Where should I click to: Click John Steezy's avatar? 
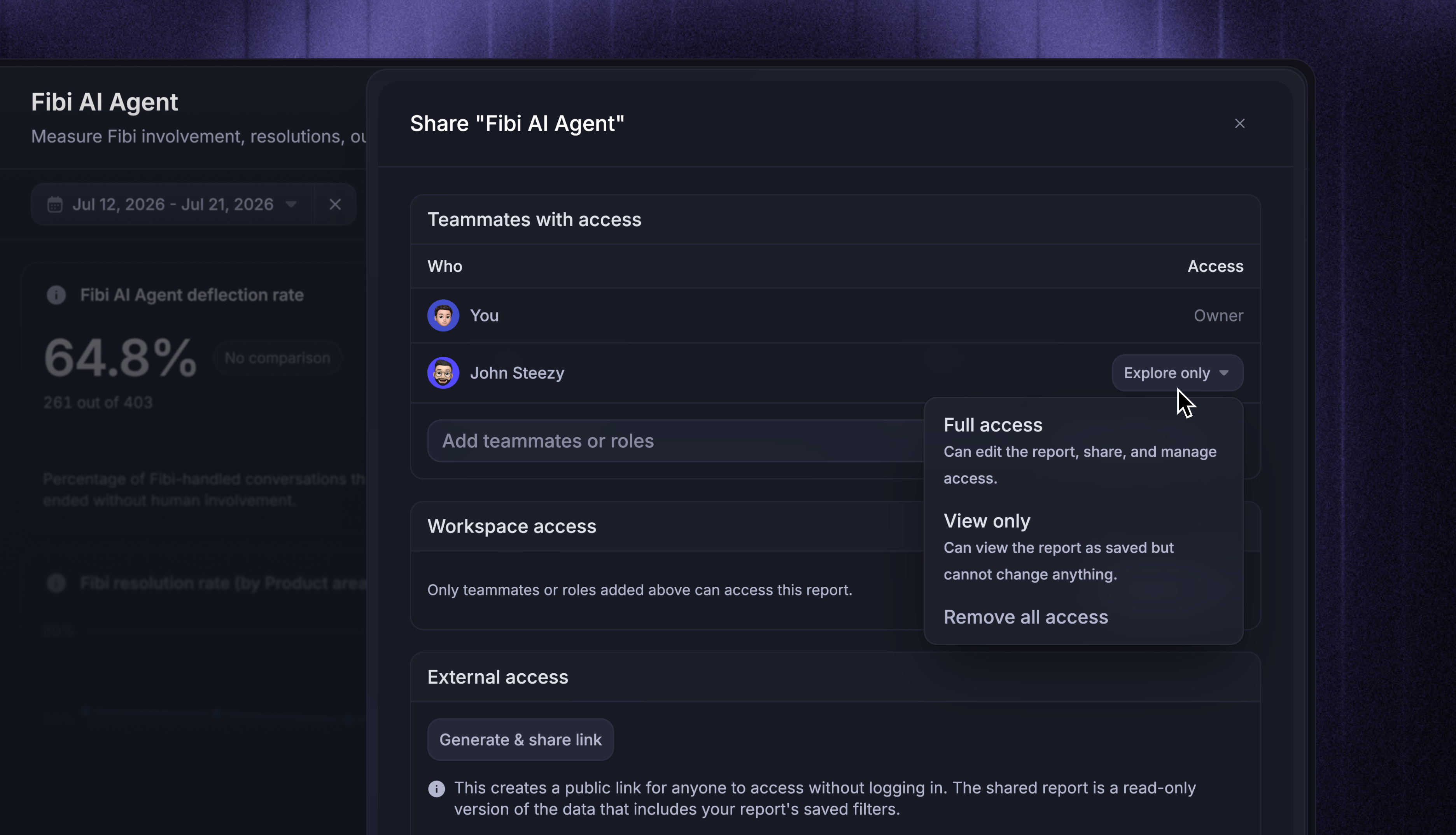coord(443,373)
